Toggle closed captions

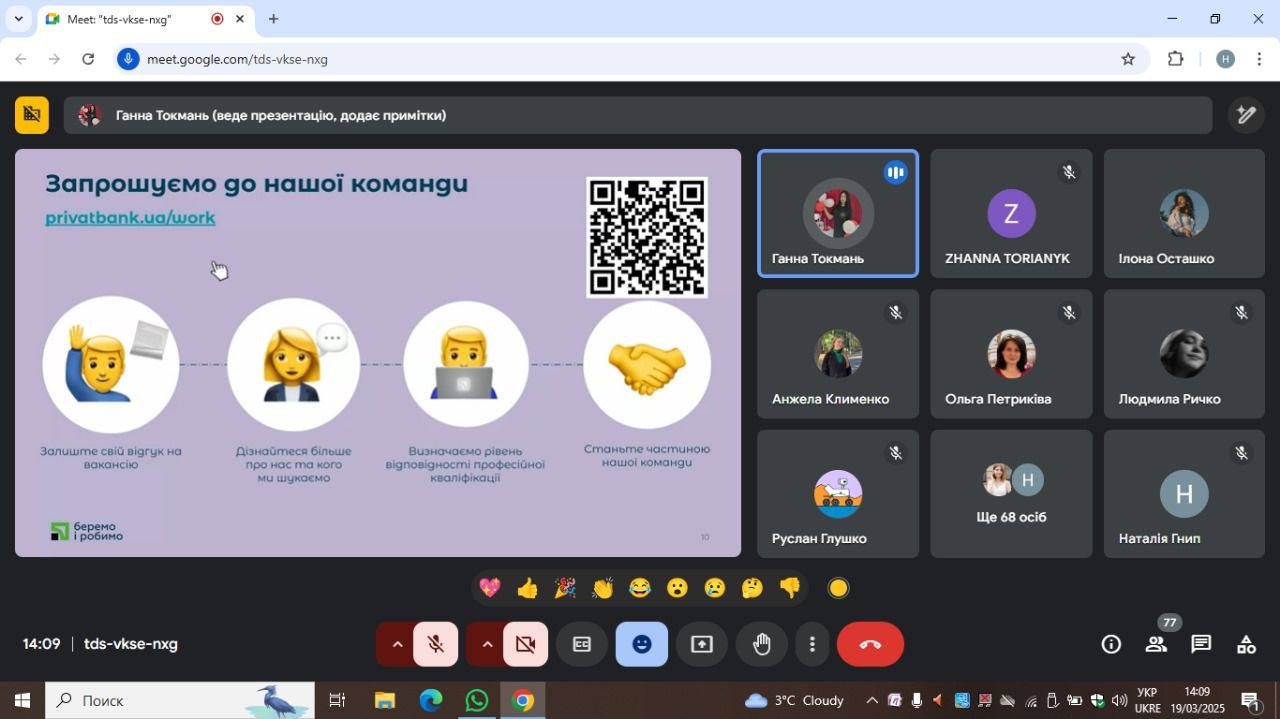tap(581, 645)
